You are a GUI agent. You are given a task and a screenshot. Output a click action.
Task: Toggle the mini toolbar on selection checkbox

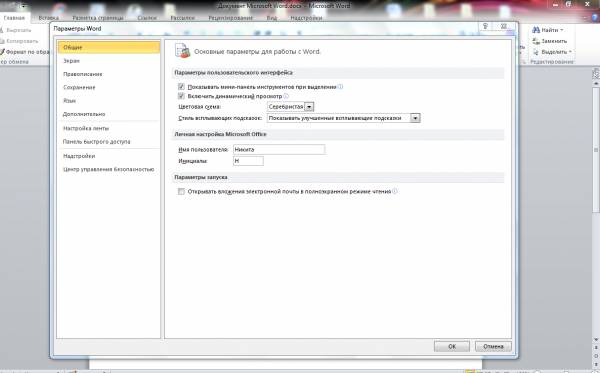click(181, 87)
